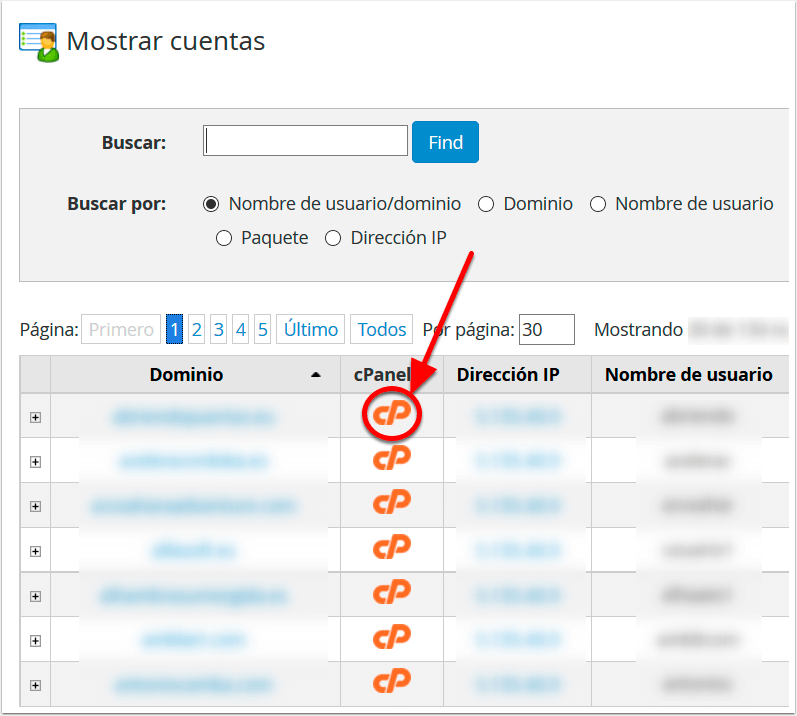Go to the 'Último' page

311,329
